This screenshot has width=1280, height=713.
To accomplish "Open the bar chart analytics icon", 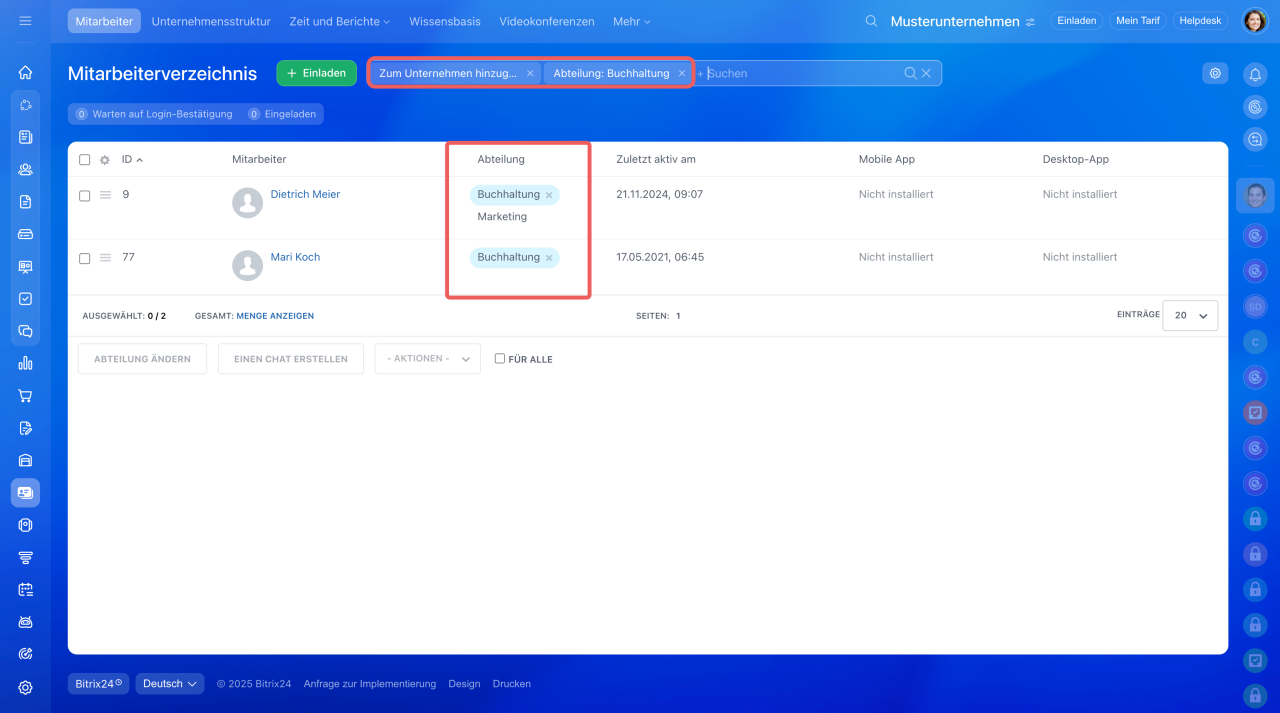I will click(25, 363).
